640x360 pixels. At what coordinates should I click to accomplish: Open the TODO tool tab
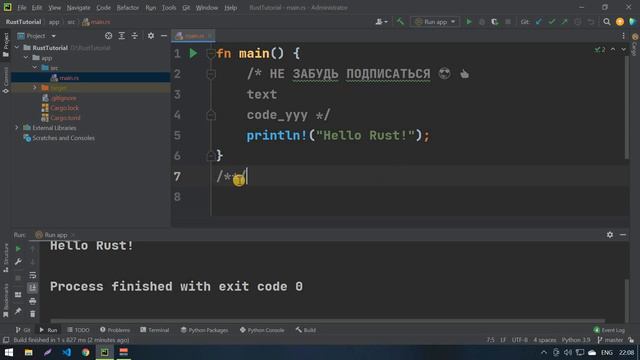78,330
